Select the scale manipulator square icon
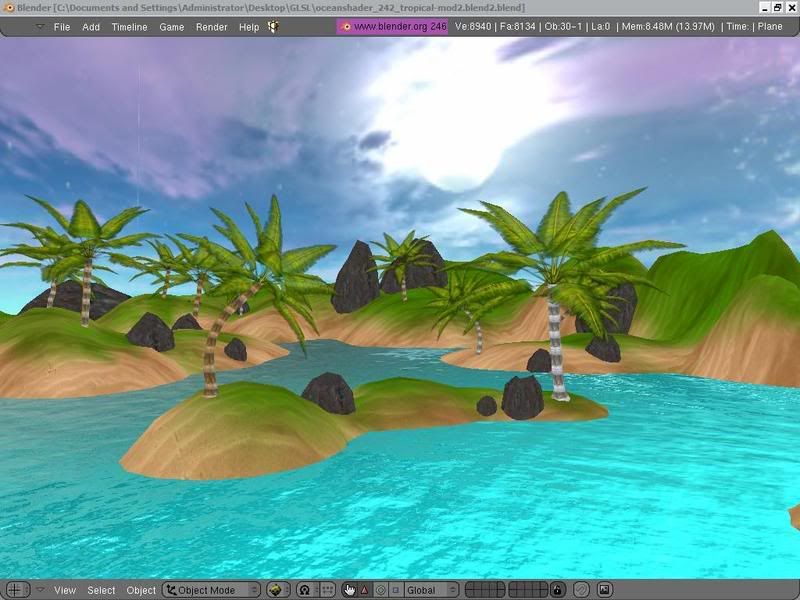Viewport: 800px width, 600px height. 395,590
